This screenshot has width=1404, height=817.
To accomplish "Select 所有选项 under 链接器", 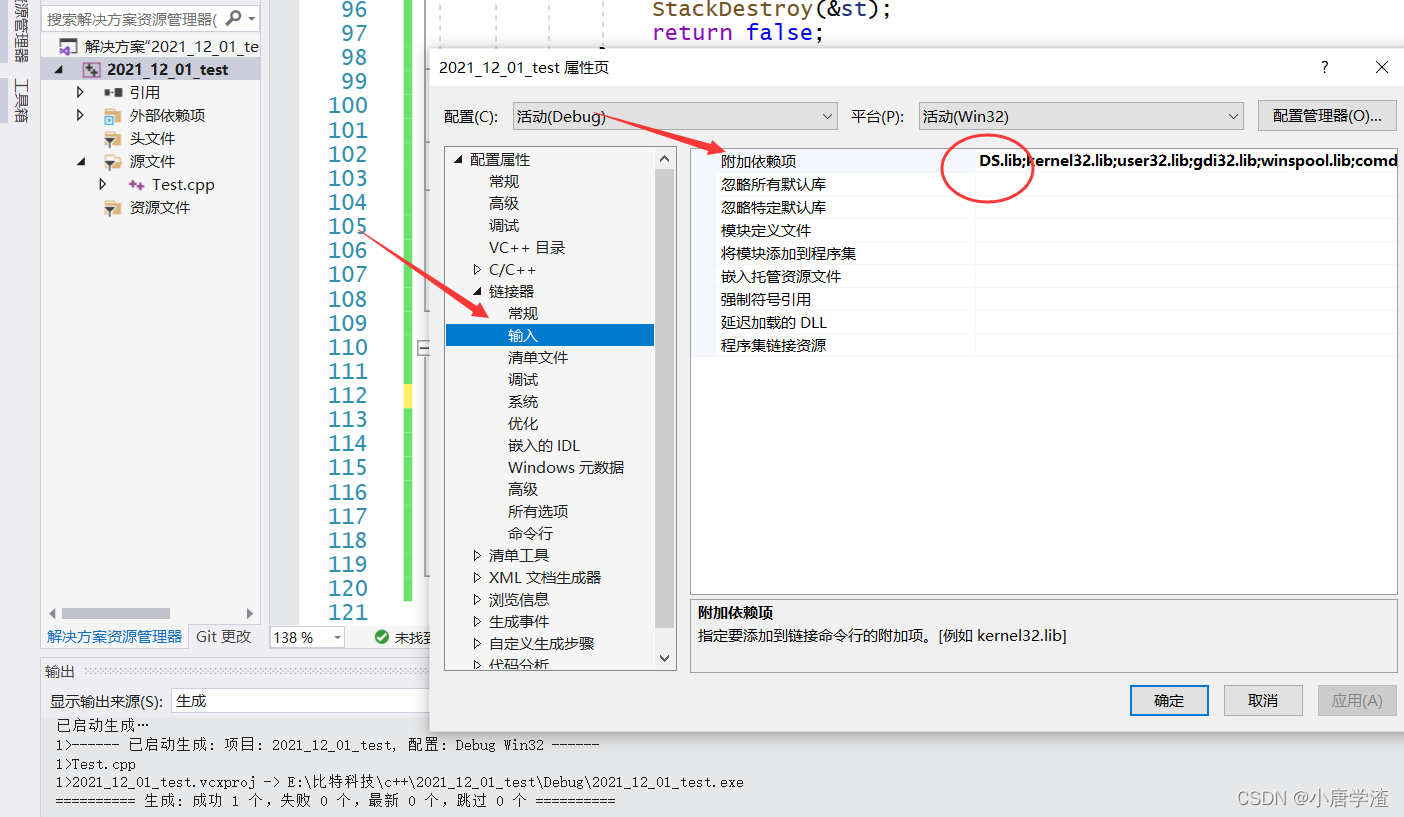I will tap(538, 511).
